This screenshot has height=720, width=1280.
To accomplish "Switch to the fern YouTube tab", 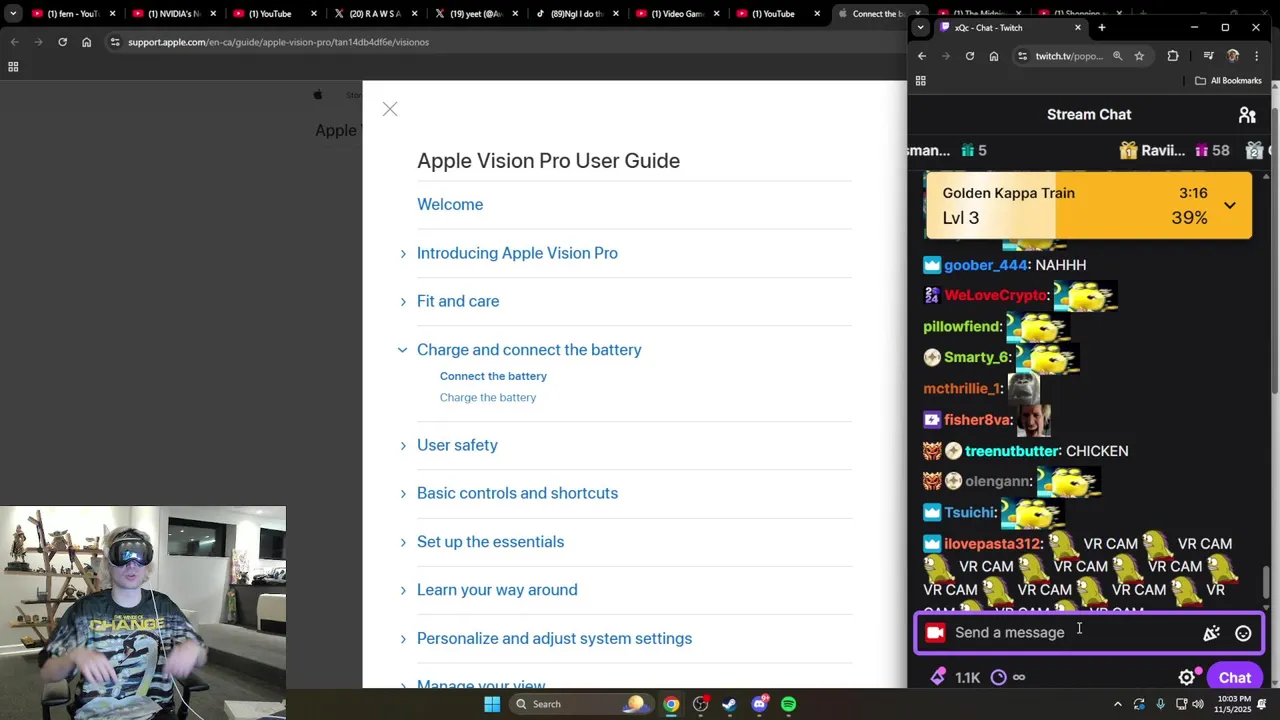I will (x=72, y=14).
